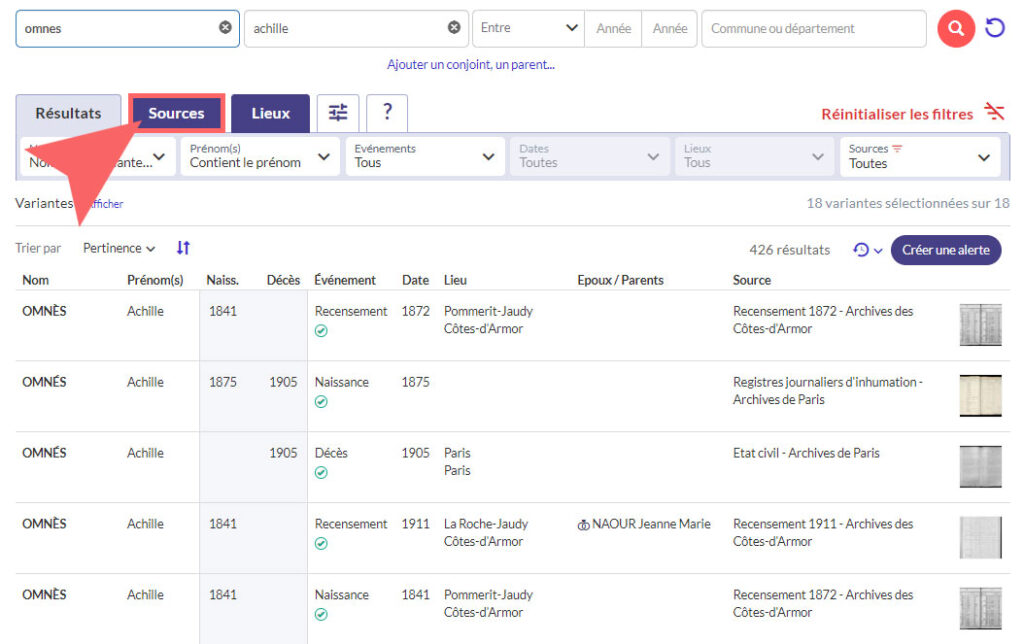Open the Evénements 'Tous' filter dropdown
This screenshot has width=1024, height=644.
[424, 157]
